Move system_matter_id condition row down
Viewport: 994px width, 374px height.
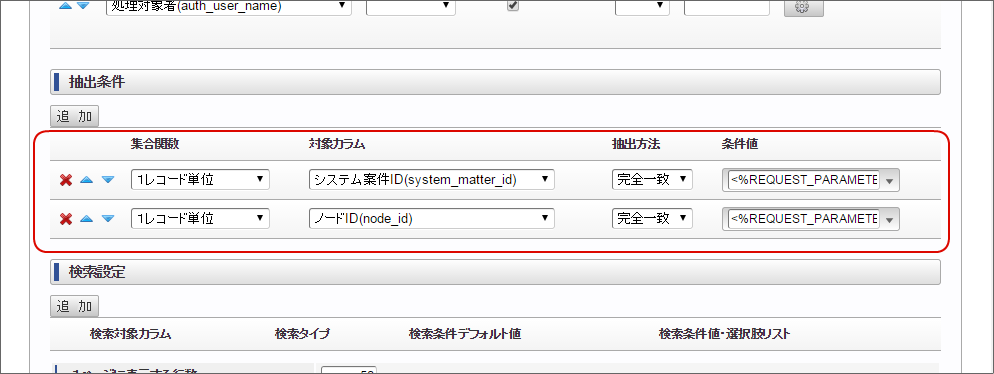[108, 180]
